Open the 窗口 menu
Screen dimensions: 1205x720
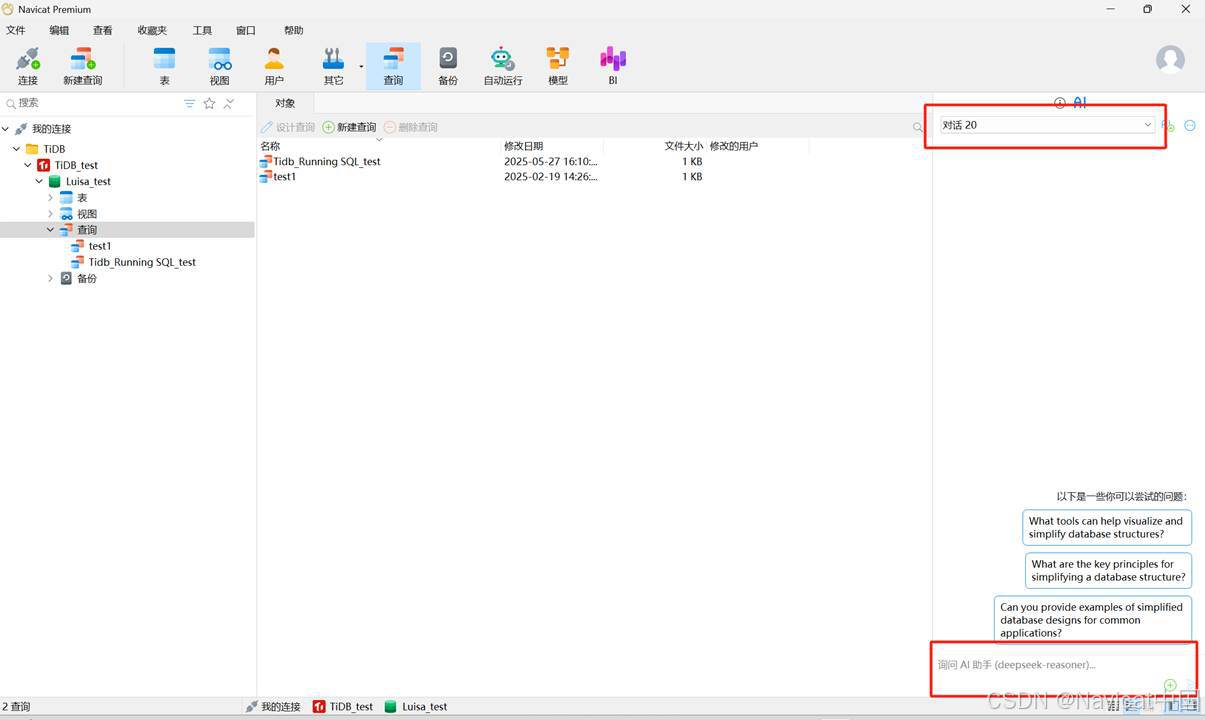coord(246,31)
